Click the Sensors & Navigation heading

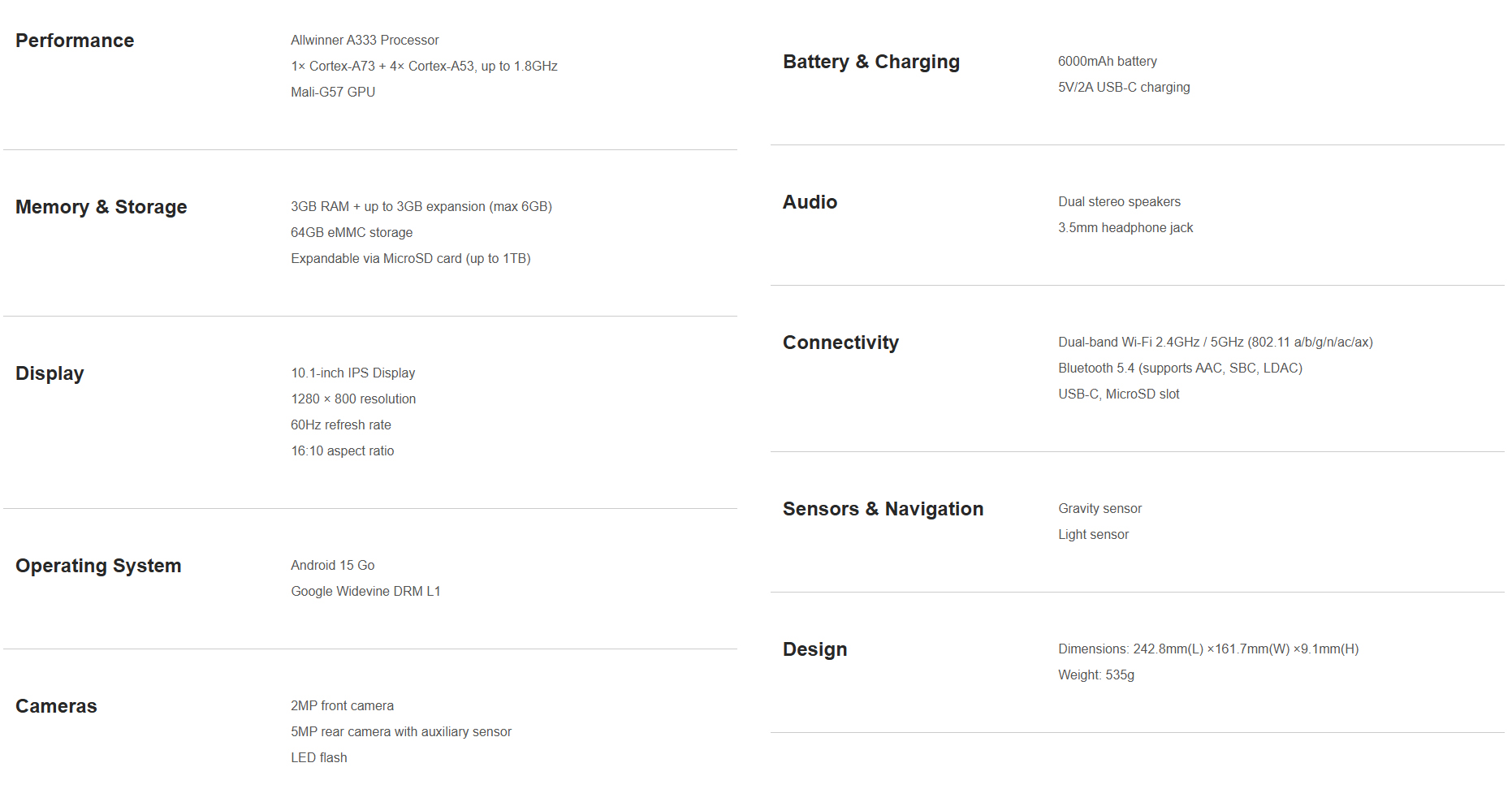(883, 509)
